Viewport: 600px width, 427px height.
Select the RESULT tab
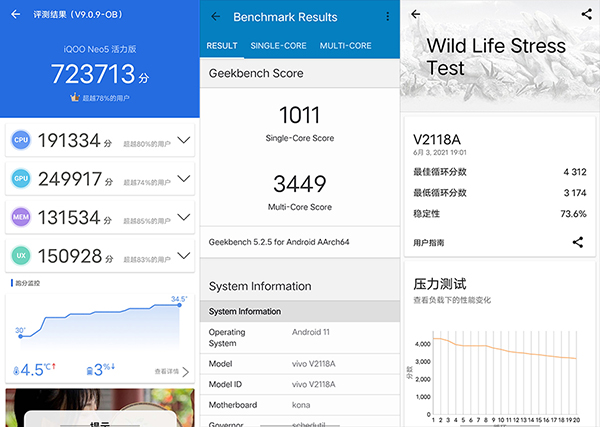[x=221, y=46]
